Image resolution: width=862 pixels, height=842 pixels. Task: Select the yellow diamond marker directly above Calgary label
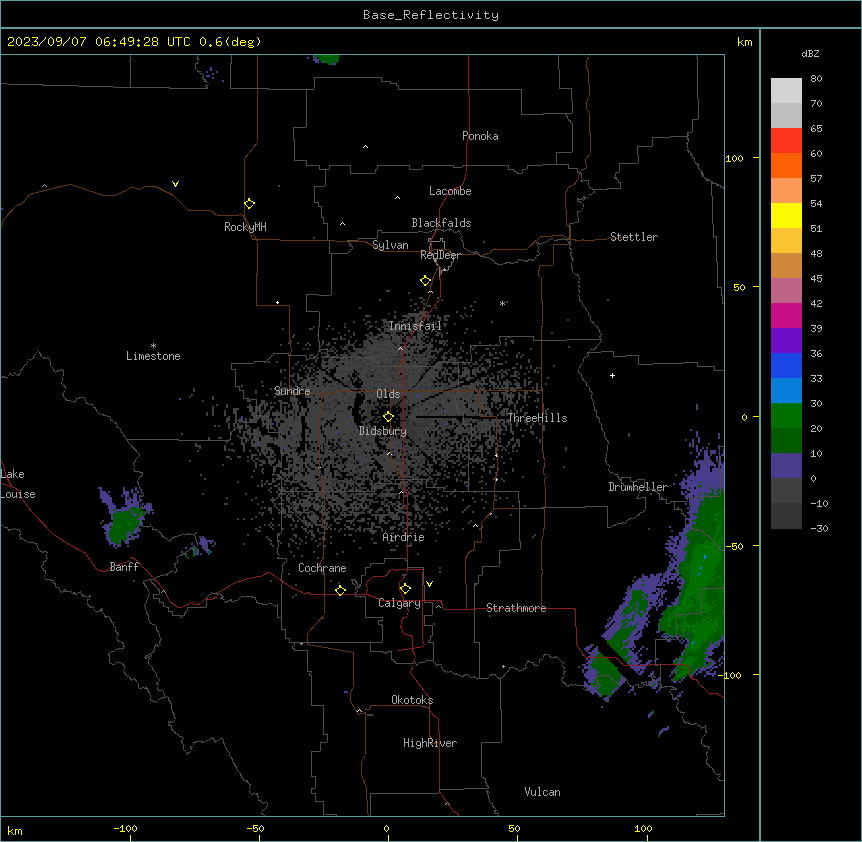point(405,589)
